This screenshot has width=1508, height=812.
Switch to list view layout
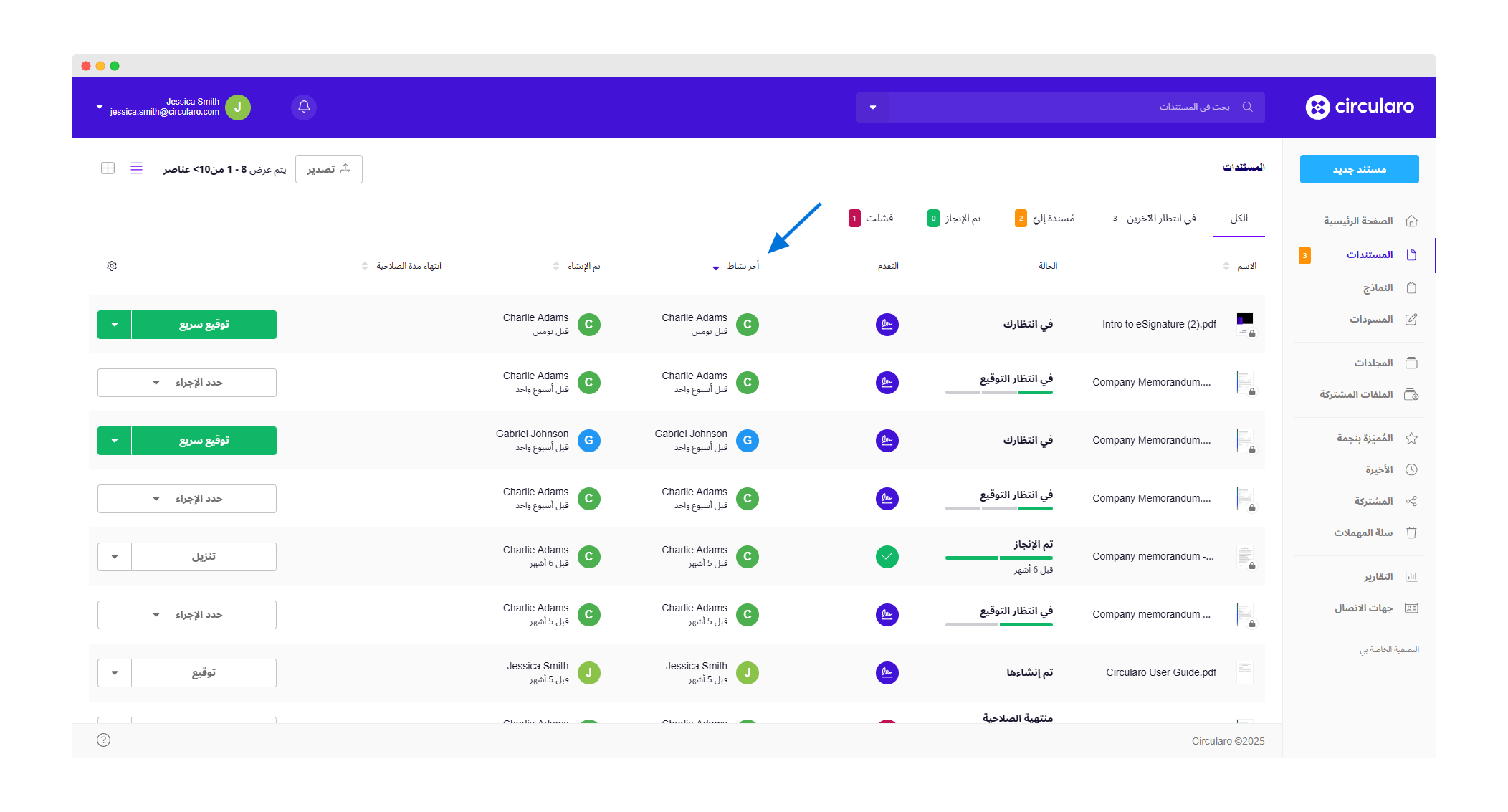(136, 168)
